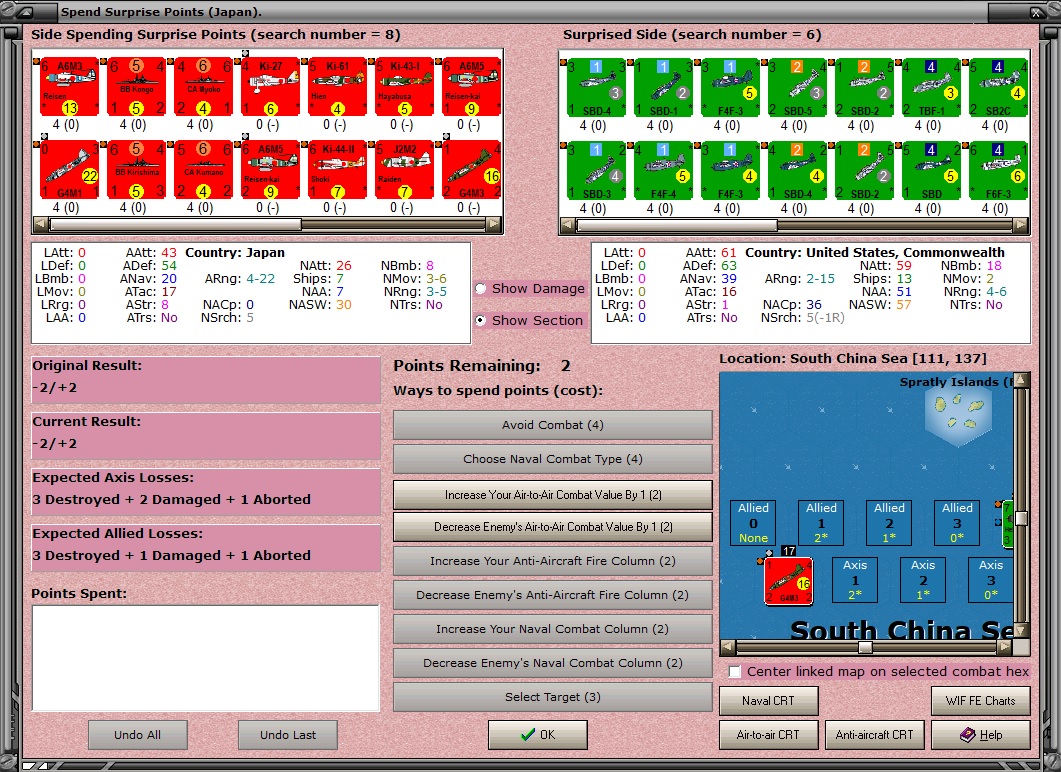Open the Air-to-air CRT chart
This screenshot has width=1061, height=772.
point(768,735)
